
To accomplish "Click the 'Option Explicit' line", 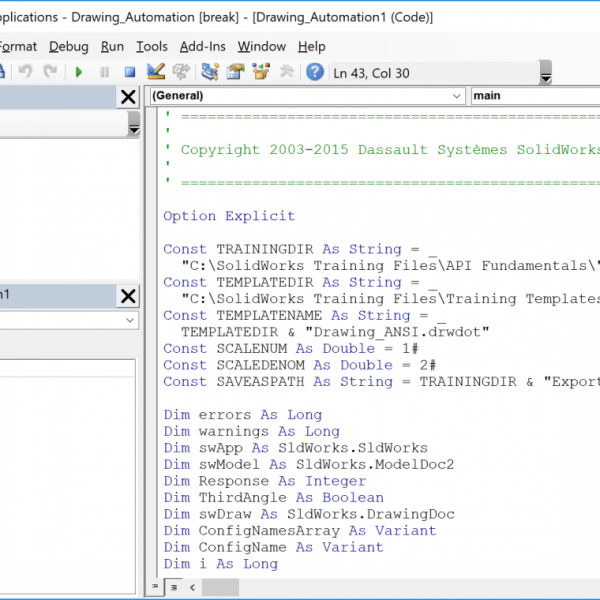I will click(229, 216).
